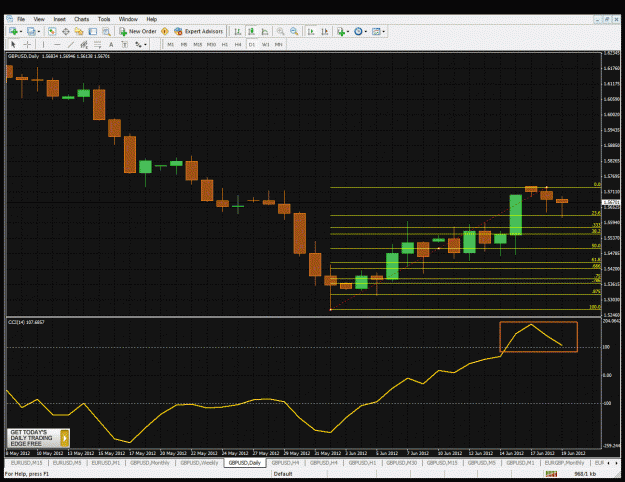This screenshot has height=482, width=625.
Task: Select the Arrows drawing tool
Action: click(138, 44)
